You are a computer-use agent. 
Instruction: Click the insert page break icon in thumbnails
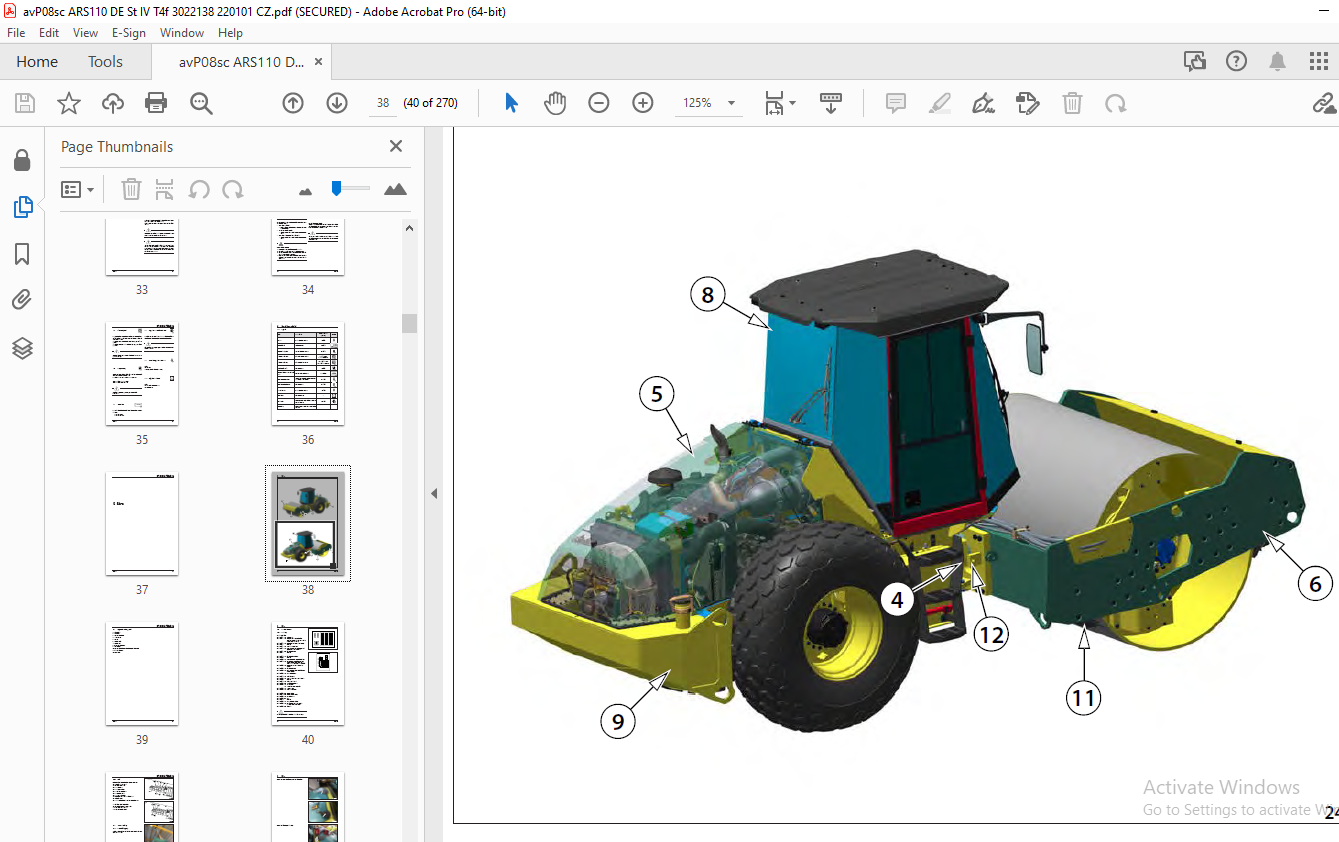(165, 189)
